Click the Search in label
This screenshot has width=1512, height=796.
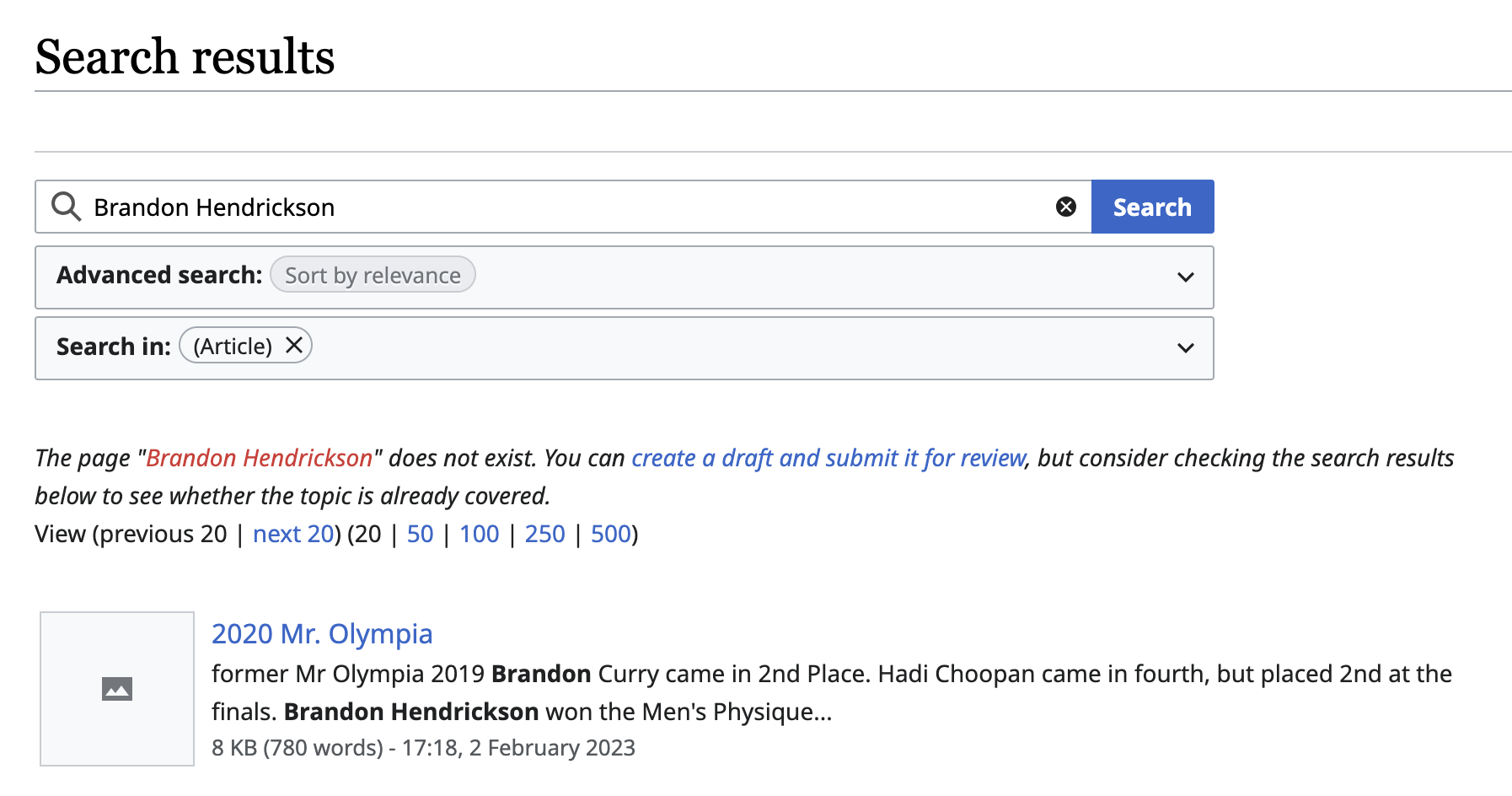click(114, 347)
